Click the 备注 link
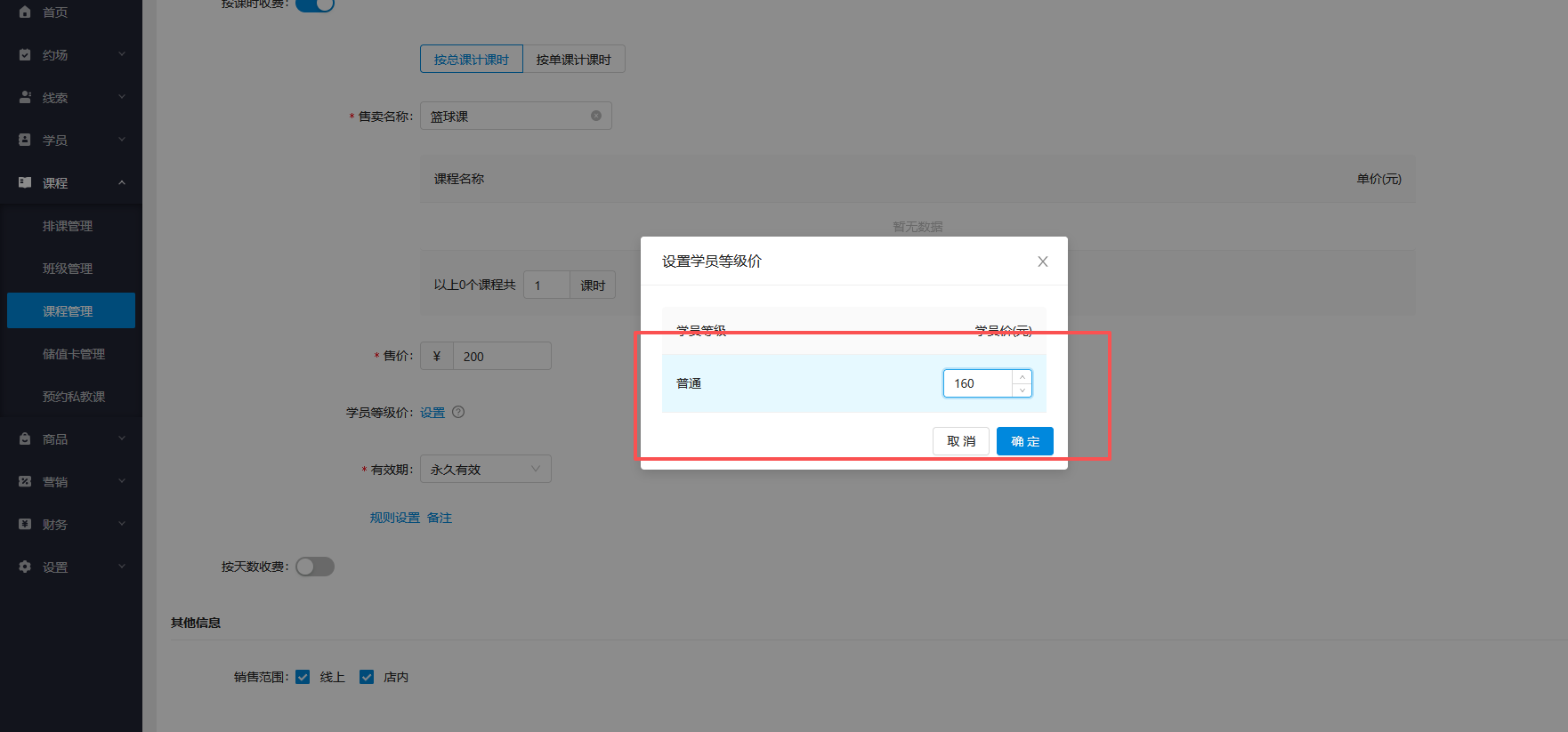This screenshot has height=732, width=1568. point(440,518)
